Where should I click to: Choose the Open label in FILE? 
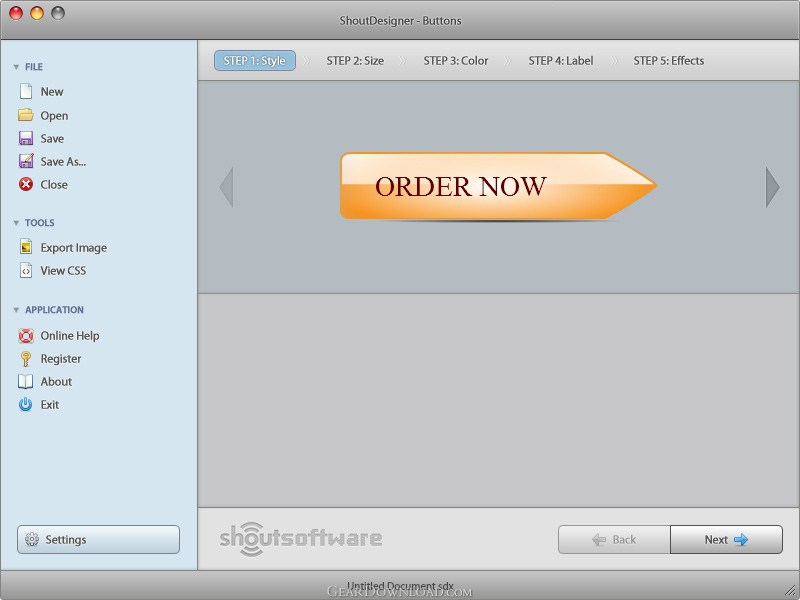pos(54,116)
